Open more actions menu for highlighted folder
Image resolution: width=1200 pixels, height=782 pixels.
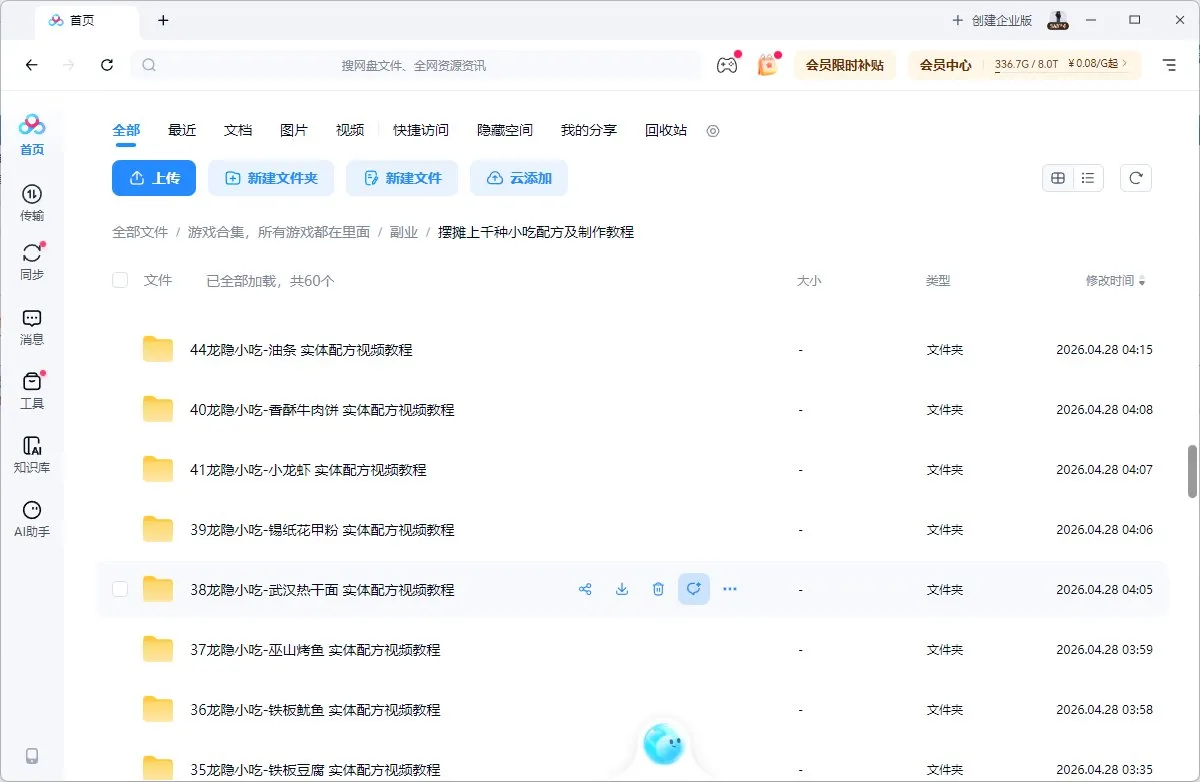click(729, 589)
